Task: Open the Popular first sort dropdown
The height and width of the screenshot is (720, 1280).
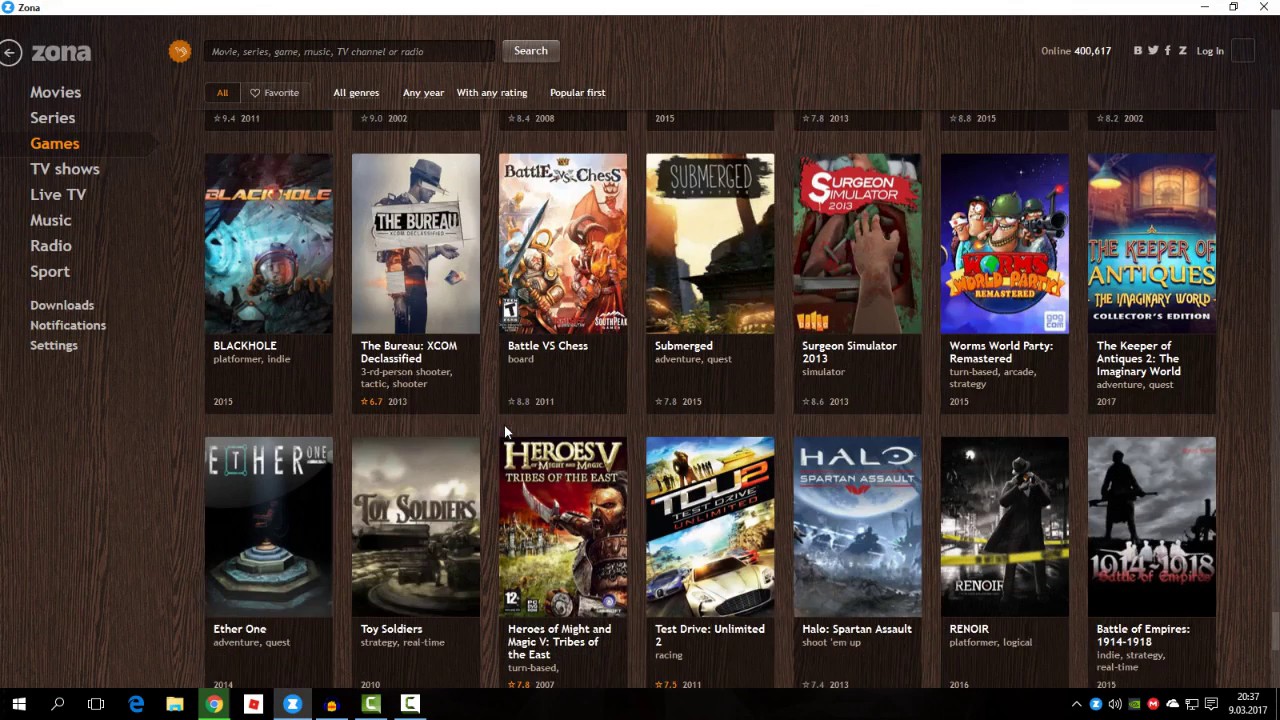Action: (577, 93)
